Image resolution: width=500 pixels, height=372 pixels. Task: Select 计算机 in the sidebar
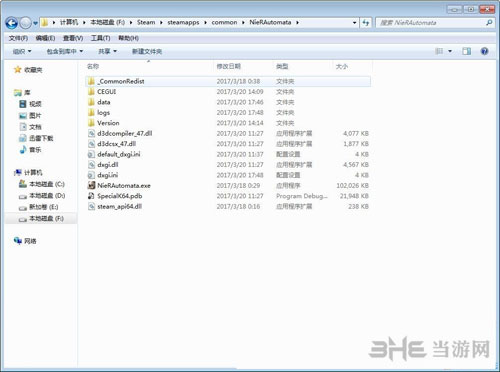point(28,172)
